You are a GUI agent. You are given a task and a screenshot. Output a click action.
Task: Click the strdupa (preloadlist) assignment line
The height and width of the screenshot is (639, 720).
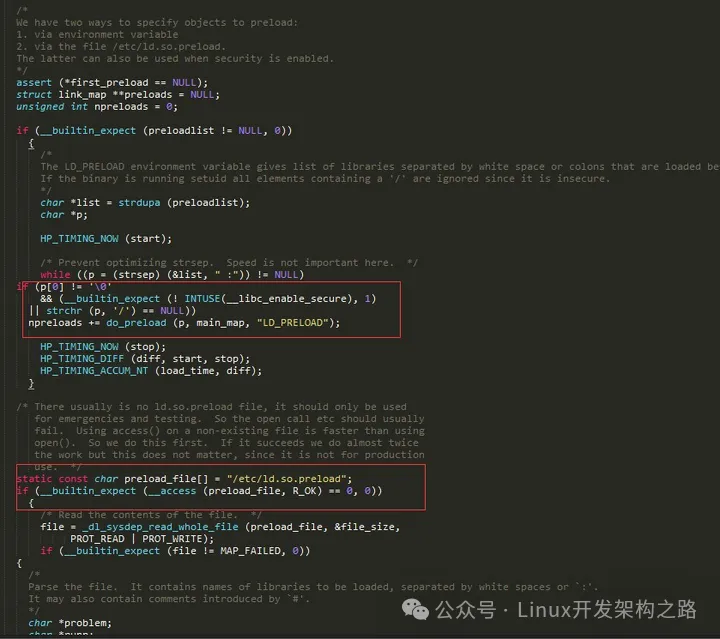144,202
